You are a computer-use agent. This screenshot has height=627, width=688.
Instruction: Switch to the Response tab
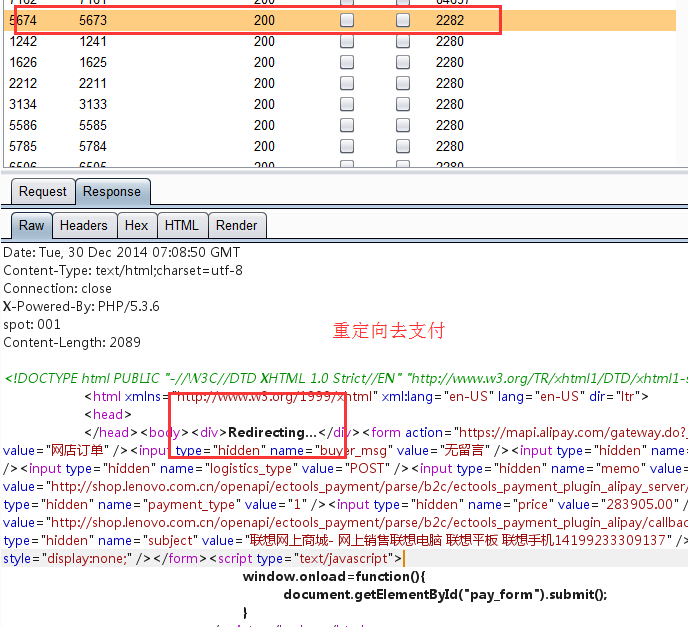point(112,192)
